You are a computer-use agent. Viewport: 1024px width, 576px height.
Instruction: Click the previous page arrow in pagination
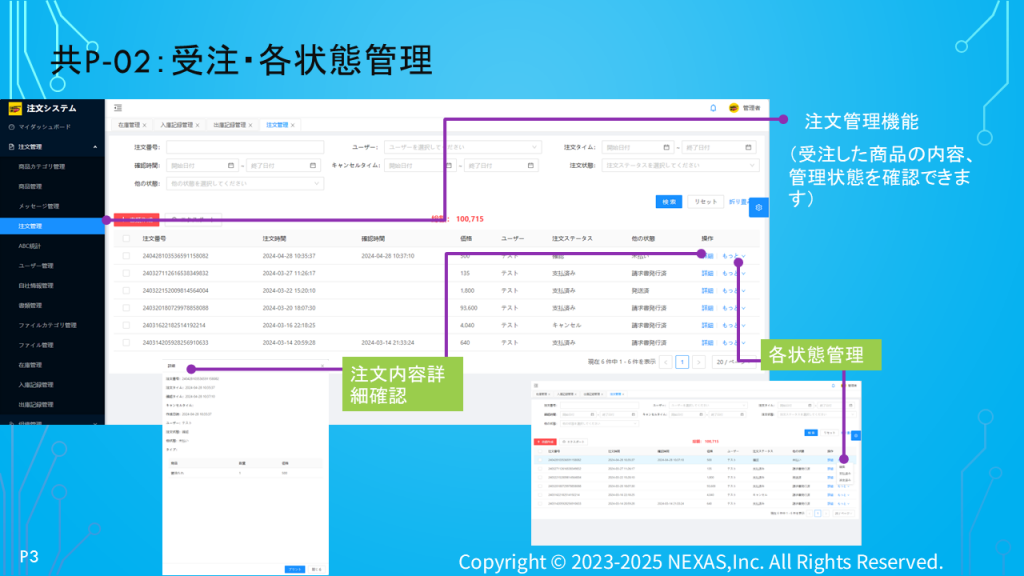click(665, 362)
